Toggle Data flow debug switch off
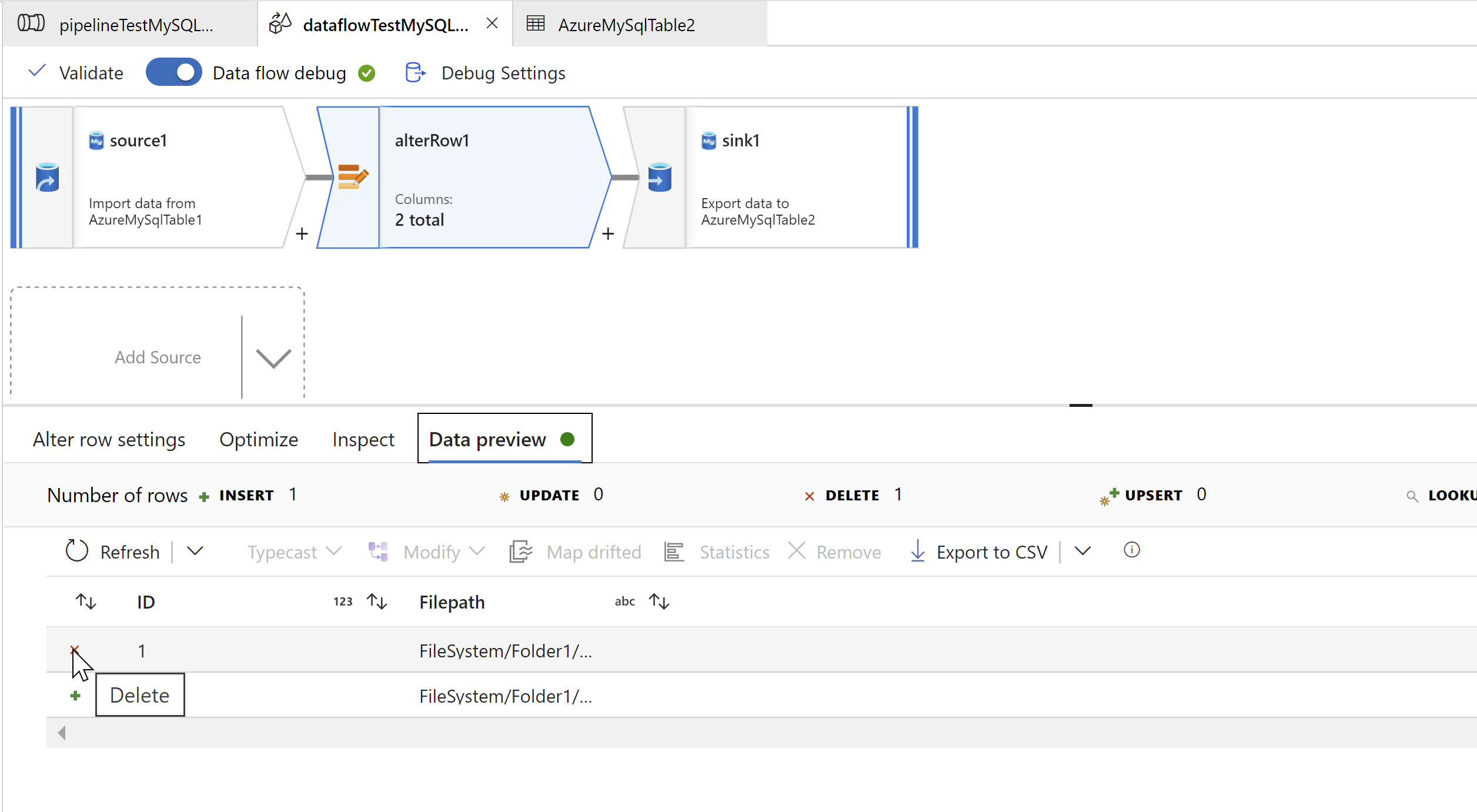The width and height of the screenshot is (1477, 812). (x=173, y=72)
